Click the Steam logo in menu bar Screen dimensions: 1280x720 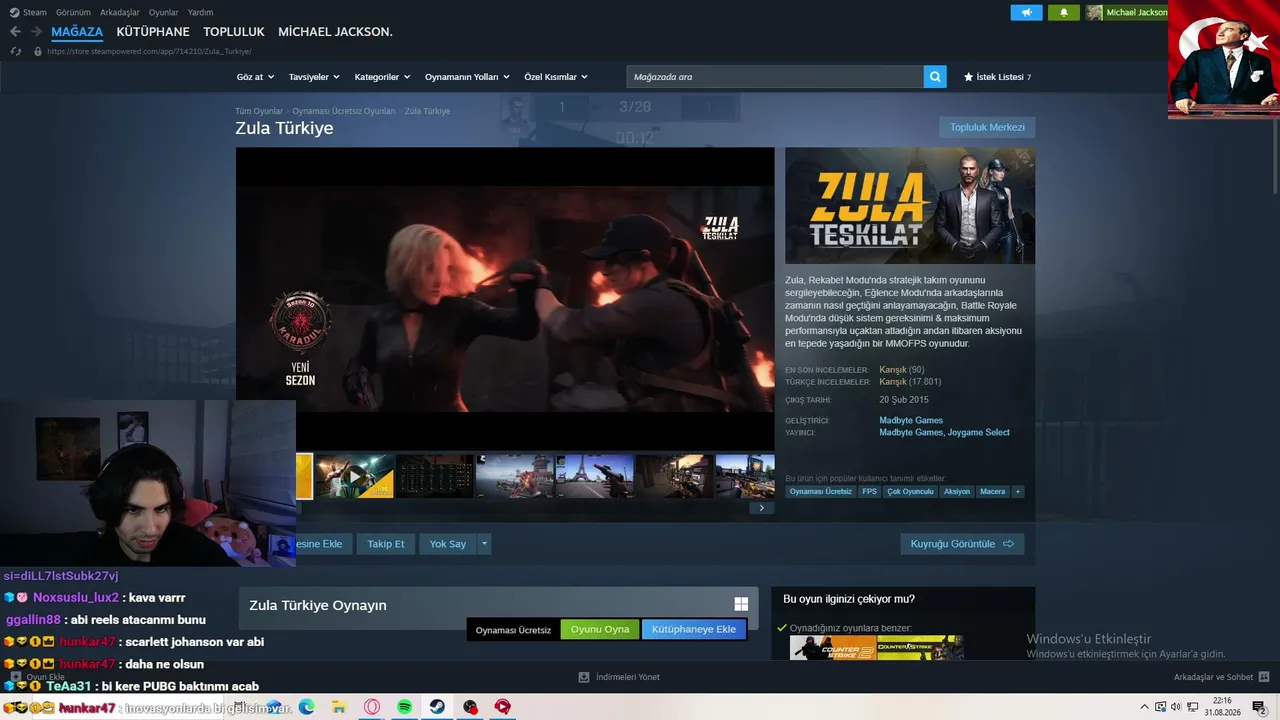point(14,13)
